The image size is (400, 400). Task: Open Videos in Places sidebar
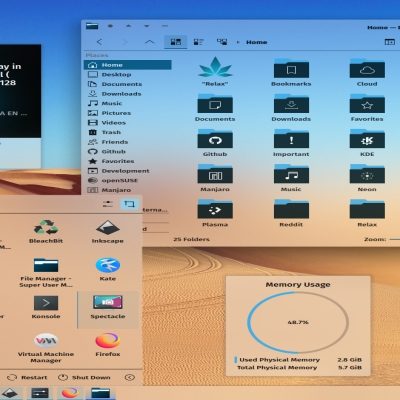(128, 123)
